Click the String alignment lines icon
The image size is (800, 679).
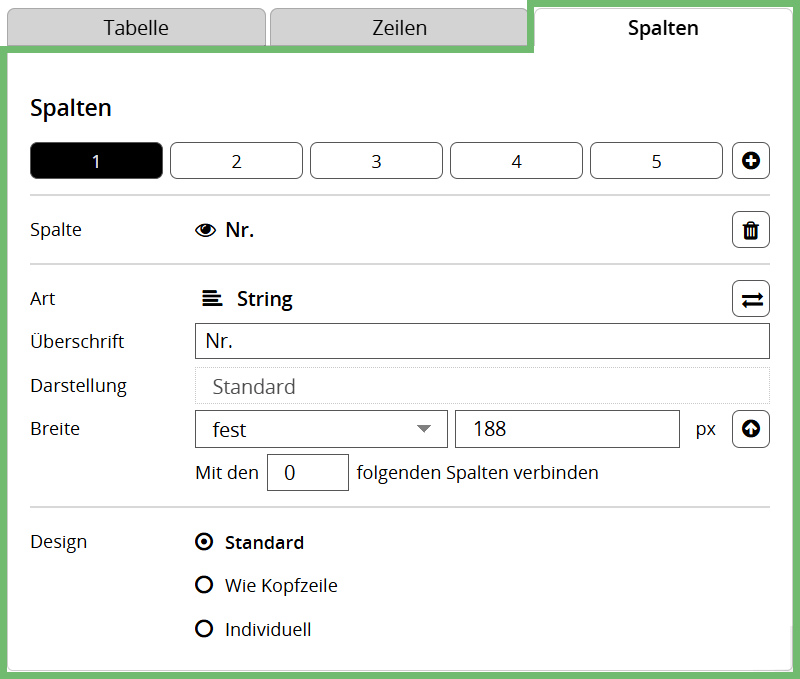212,299
